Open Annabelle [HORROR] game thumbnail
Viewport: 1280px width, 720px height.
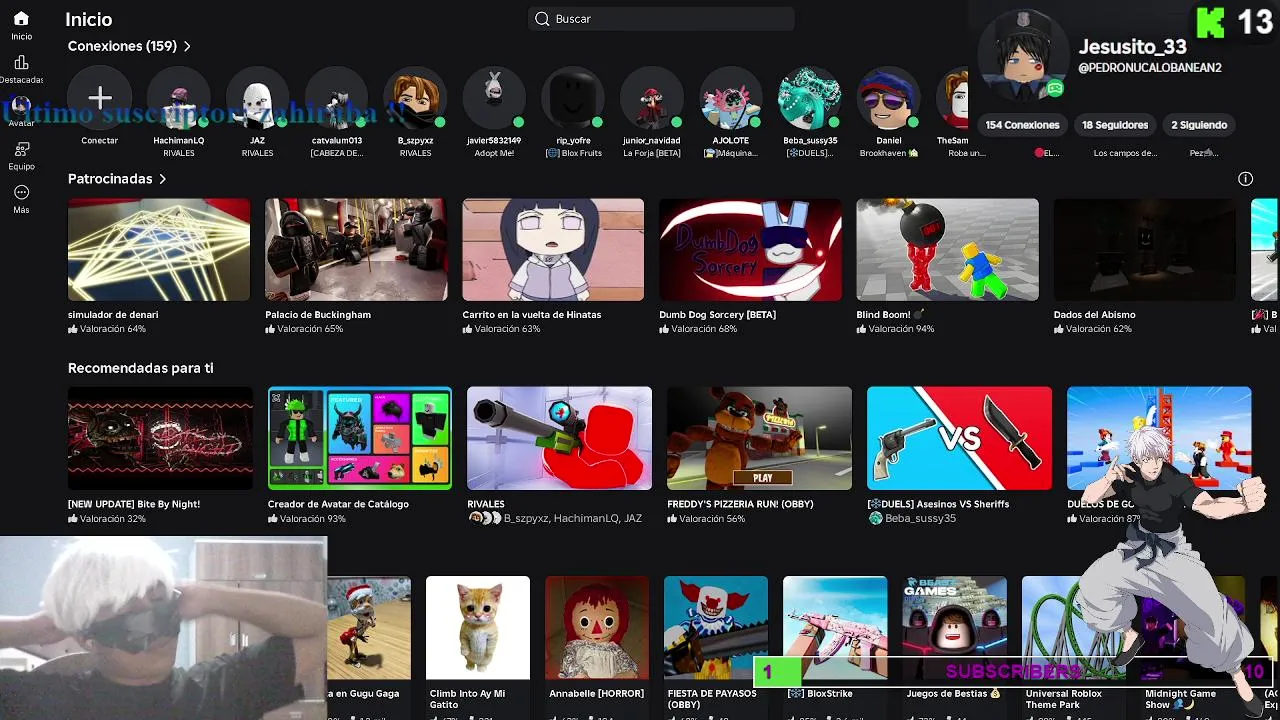pos(597,628)
